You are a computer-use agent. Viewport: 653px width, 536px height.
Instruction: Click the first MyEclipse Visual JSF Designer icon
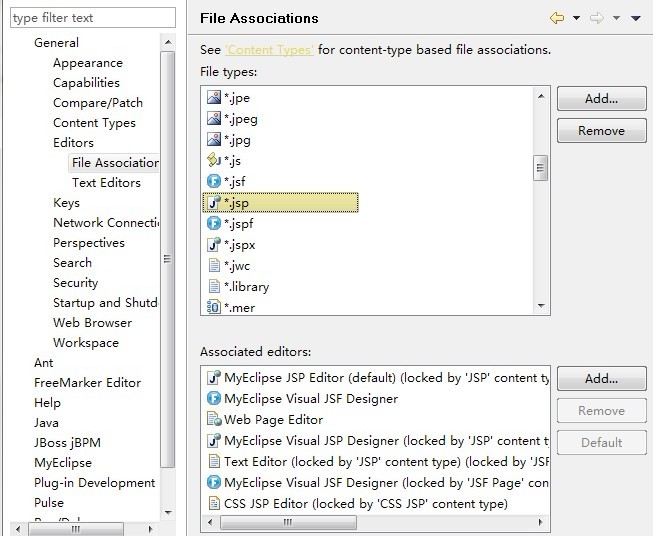tap(214, 399)
